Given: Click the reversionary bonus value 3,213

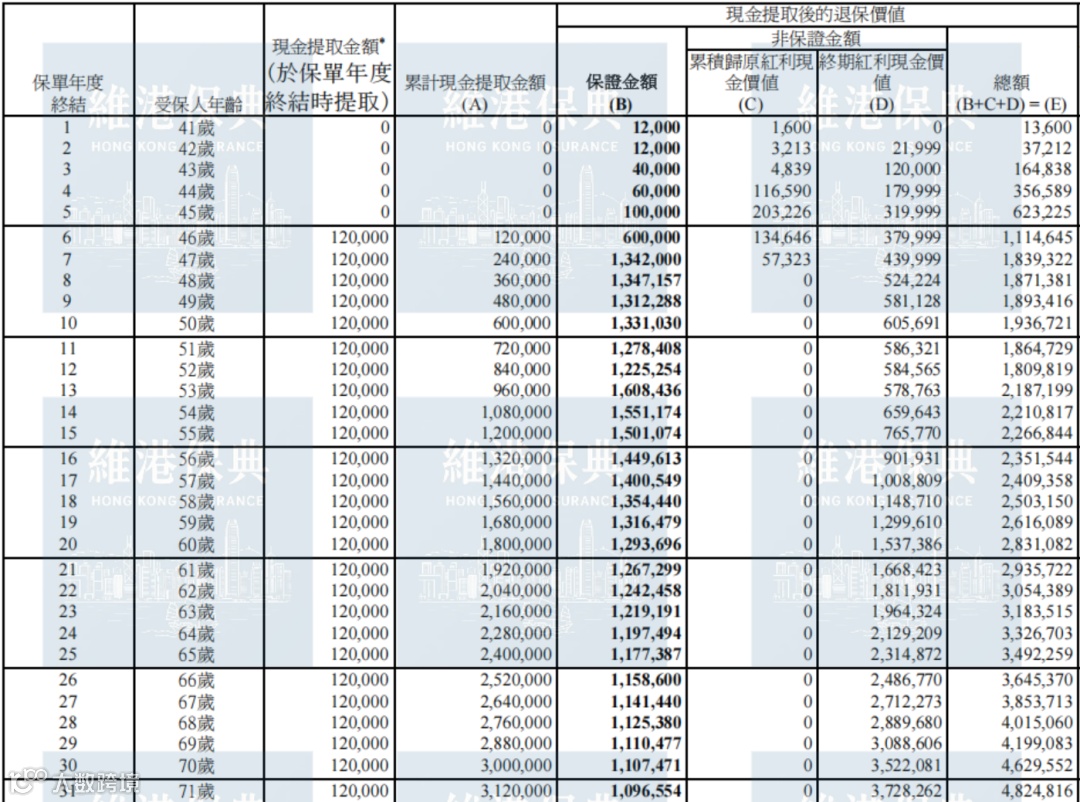Looking at the screenshot, I should [791, 148].
